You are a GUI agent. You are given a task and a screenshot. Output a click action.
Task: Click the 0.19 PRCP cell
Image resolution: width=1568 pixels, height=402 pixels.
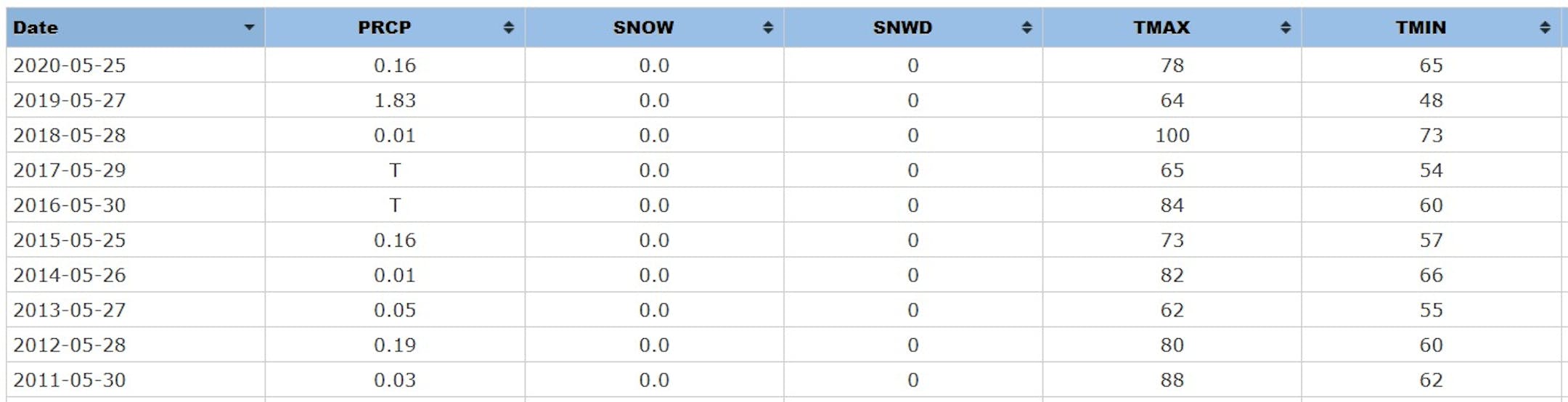395,345
